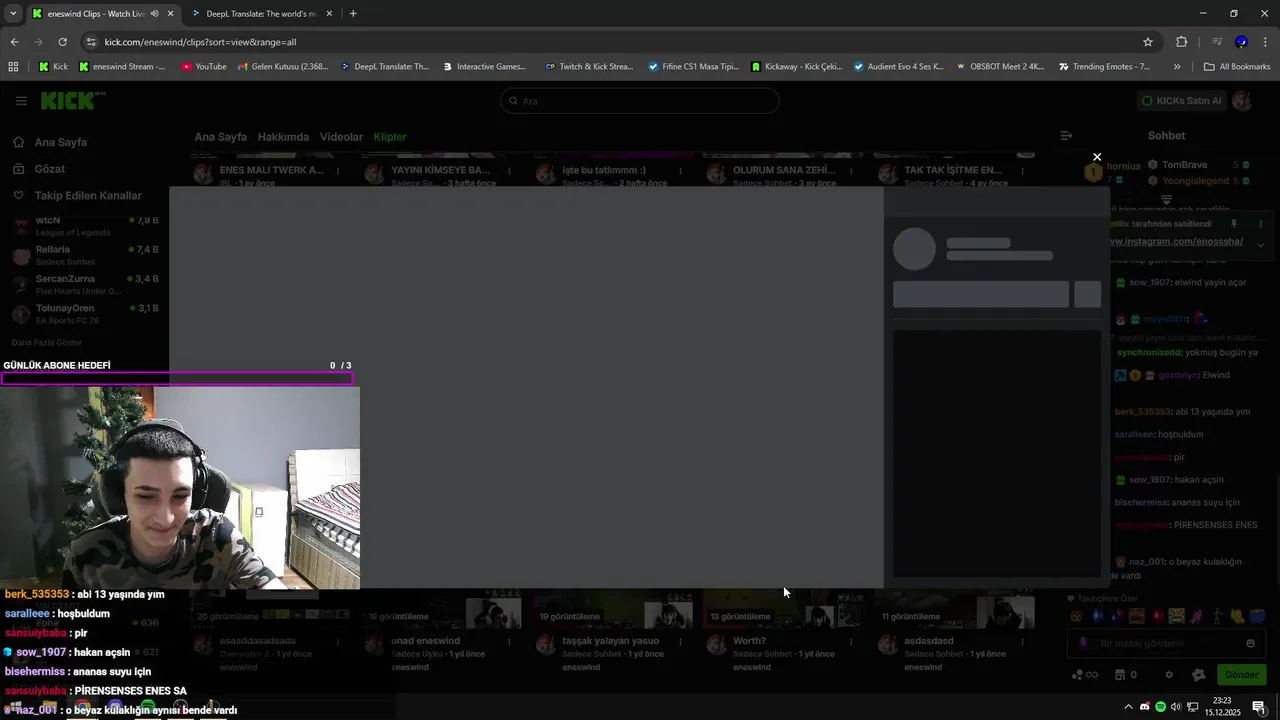The height and width of the screenshot is (720, 1280).
Task: Open SercanZurna followed channel
Action: point(85,284)
